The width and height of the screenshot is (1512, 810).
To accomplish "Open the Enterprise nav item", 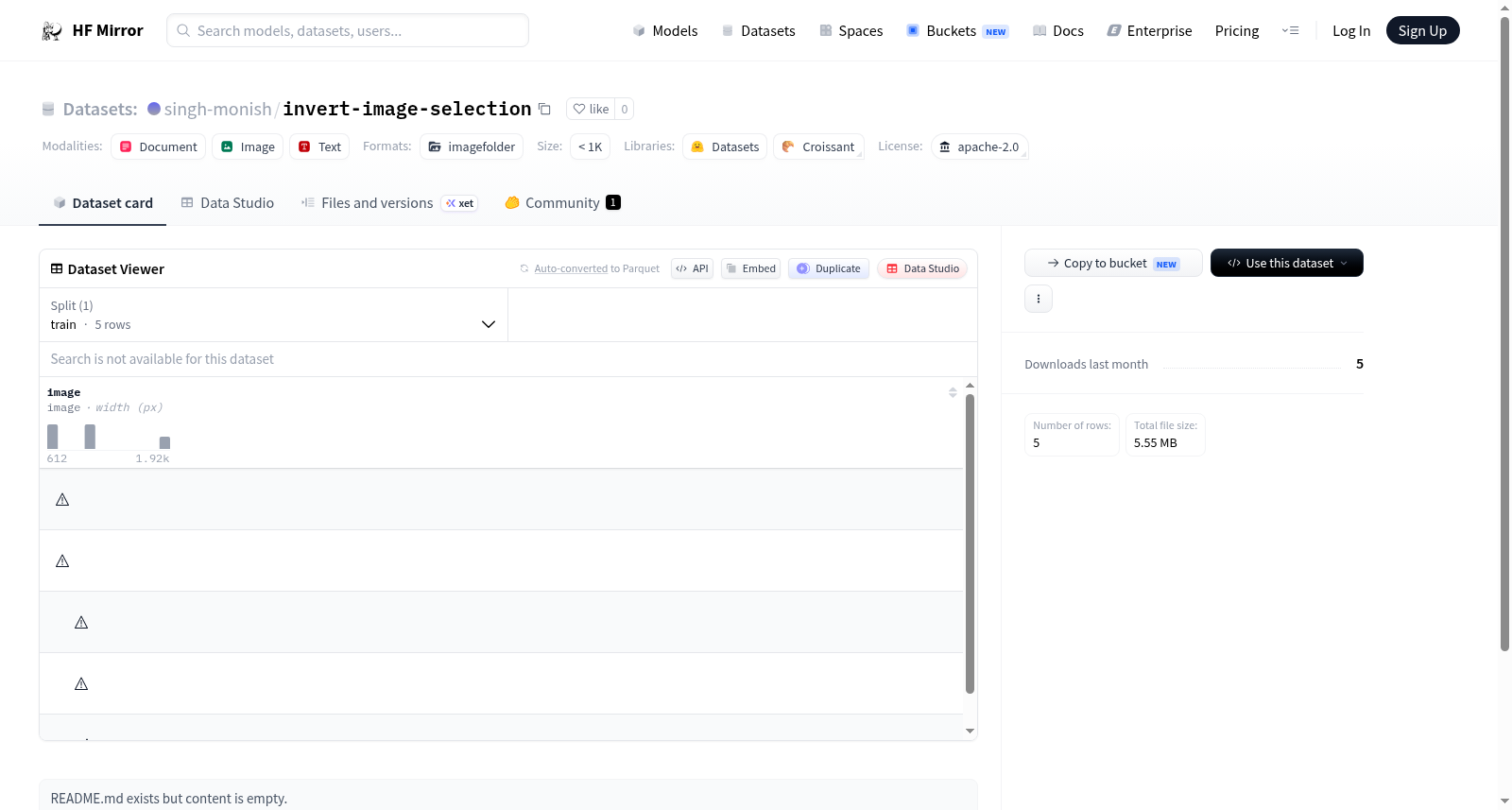I will pyautogui.click(x=1149, y=31).
